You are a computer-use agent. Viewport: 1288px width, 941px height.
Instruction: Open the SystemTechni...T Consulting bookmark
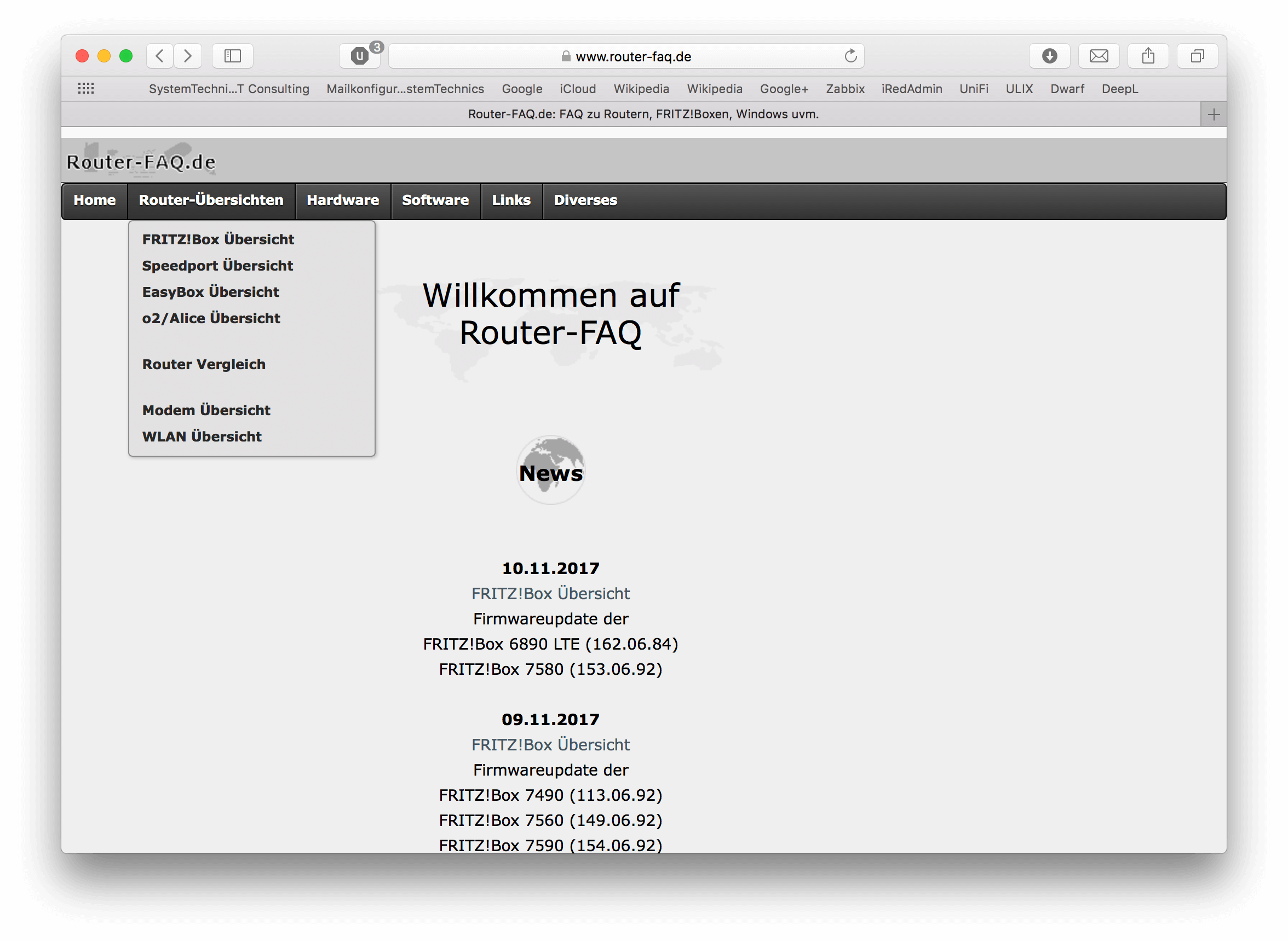point(229,89)
